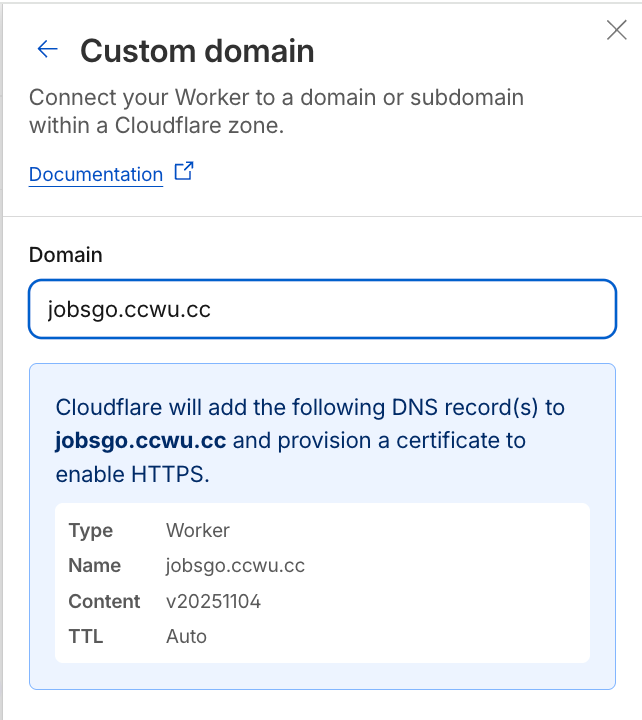The image size is (642, 720).
Task: Open the Documentation link
Action: tap(96, 174)
